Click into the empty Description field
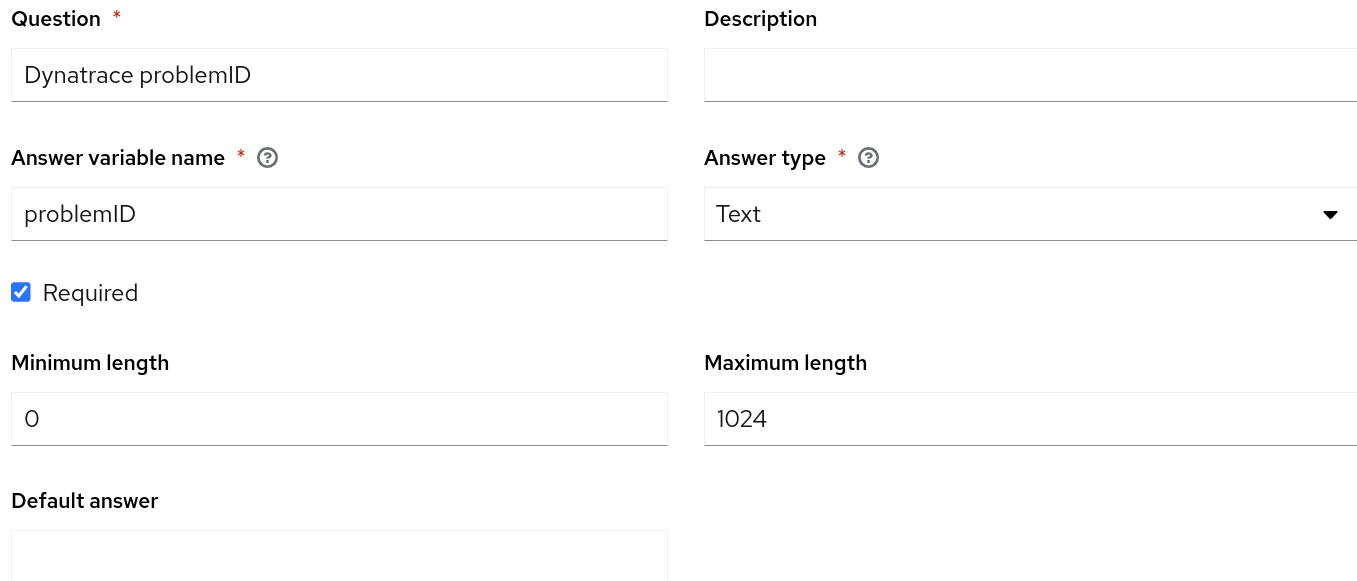This screenshot has height=581, width=1357. click(x=1030, y=75)
